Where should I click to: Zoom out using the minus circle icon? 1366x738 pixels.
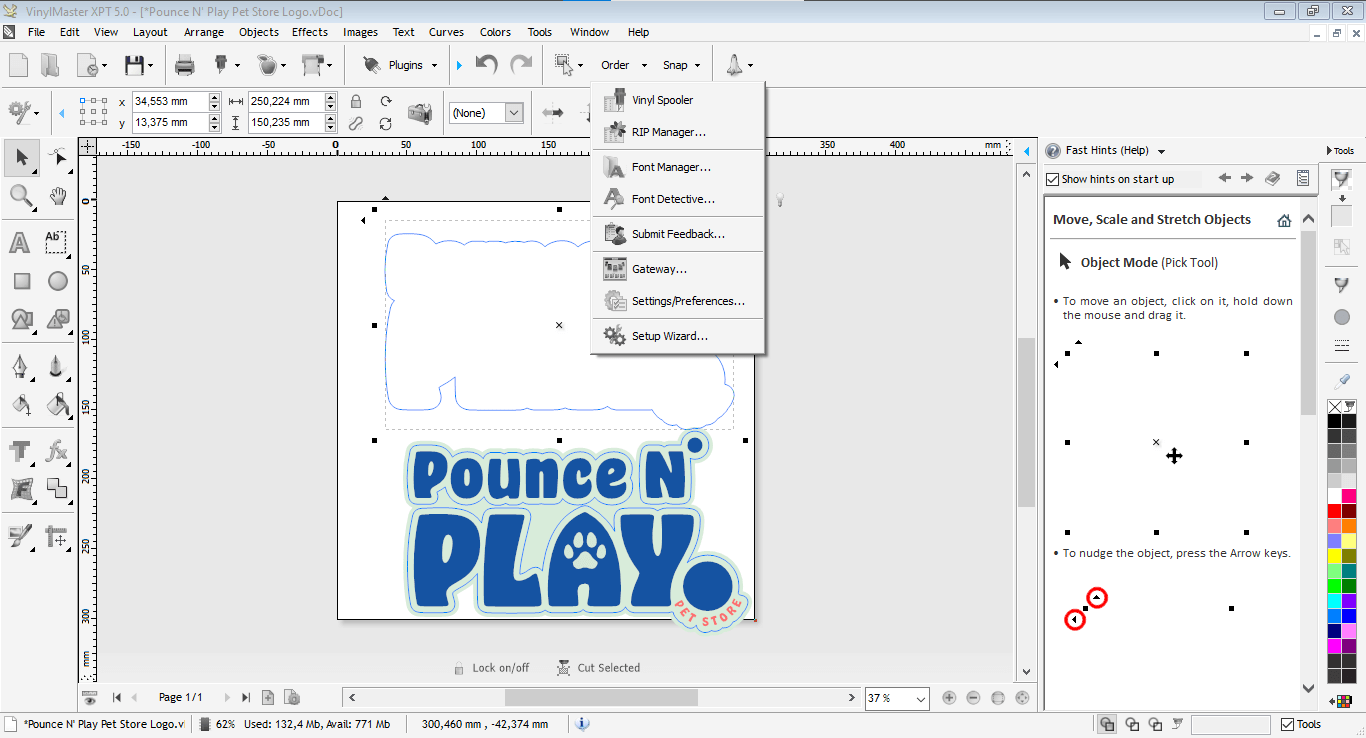click(x=973, y=698)
